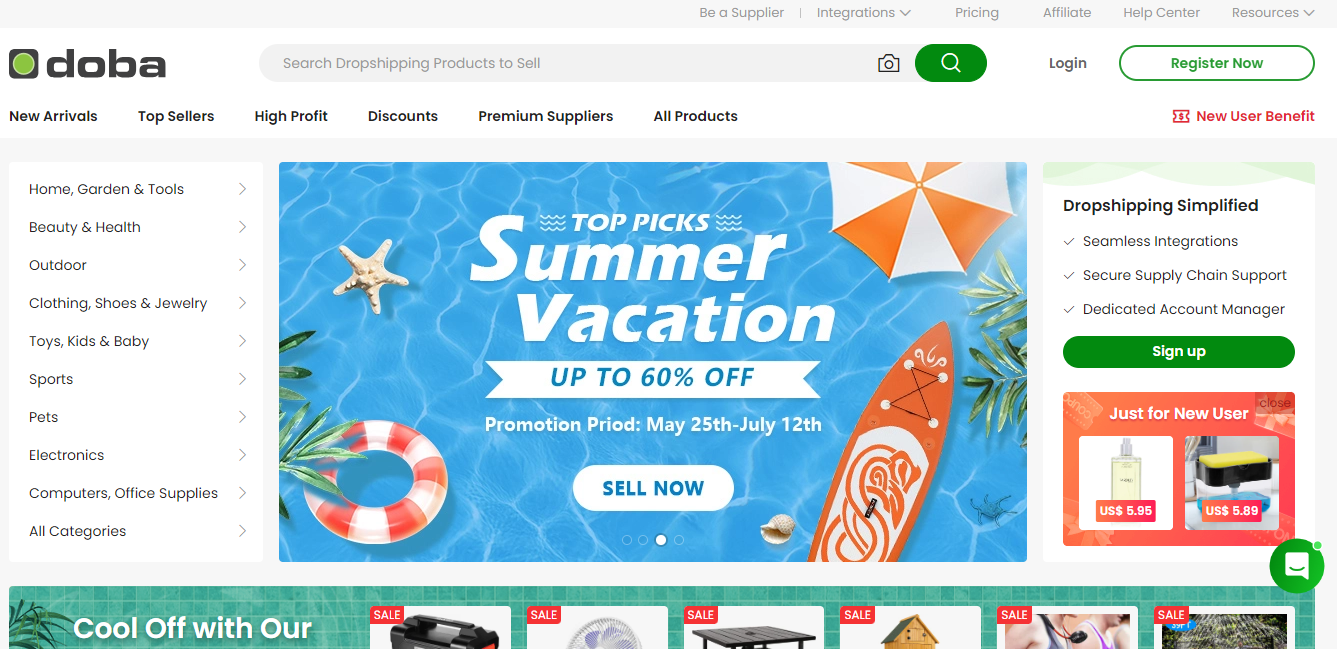Screen dimensions: 1337x649
Task: Select the first carousel slide dot
Action: [627, 540]
